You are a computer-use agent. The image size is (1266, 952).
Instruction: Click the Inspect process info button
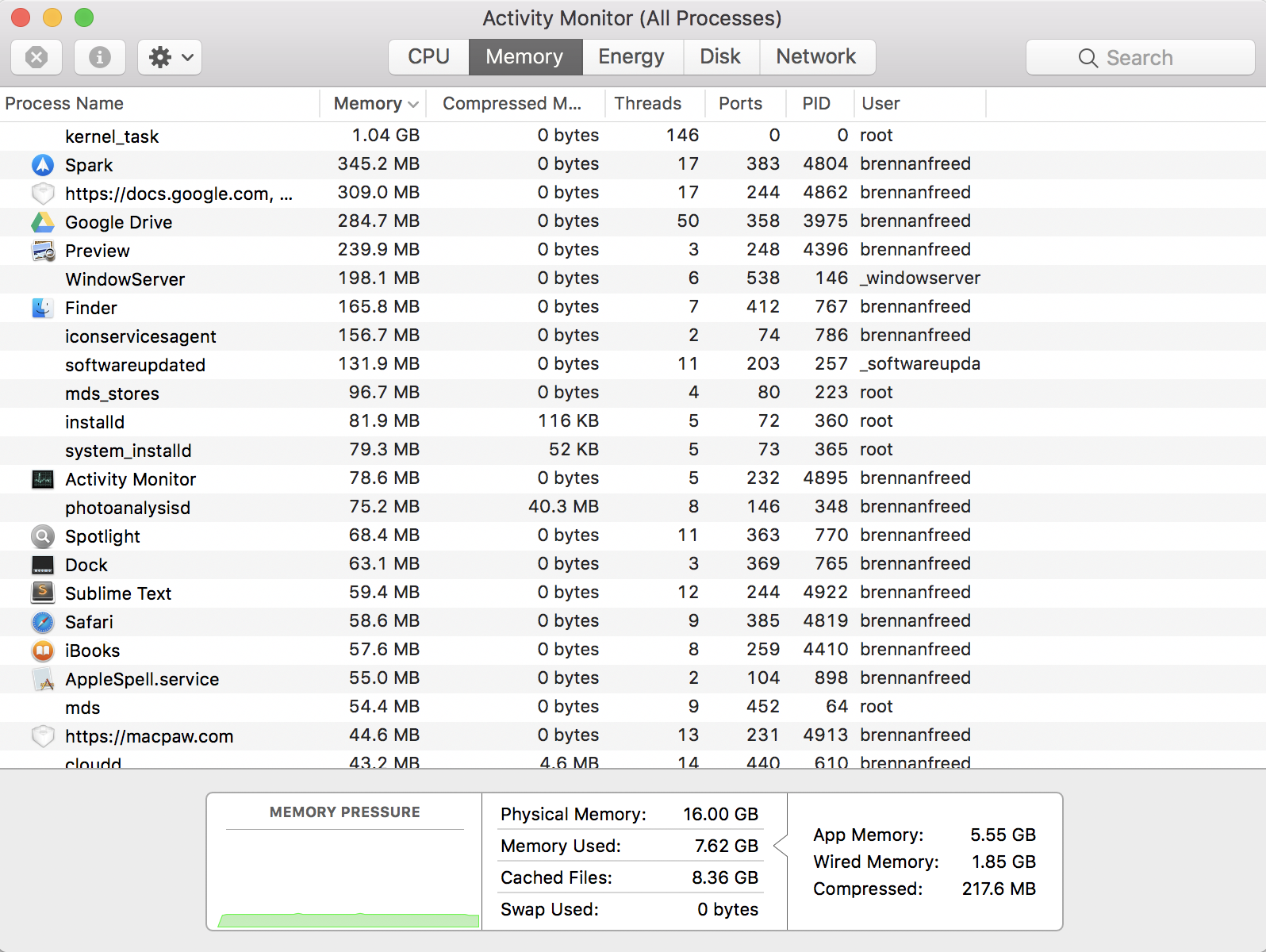coord(100,57)
